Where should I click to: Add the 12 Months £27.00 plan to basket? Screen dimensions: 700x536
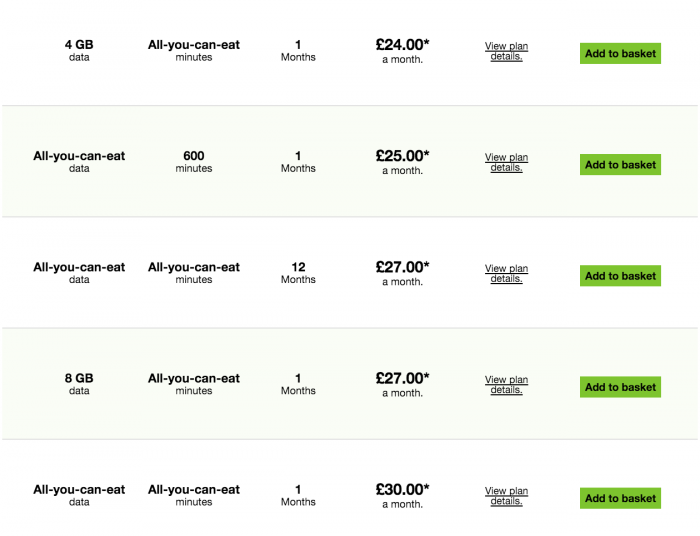pyautogui.click(x=620, y=276)
